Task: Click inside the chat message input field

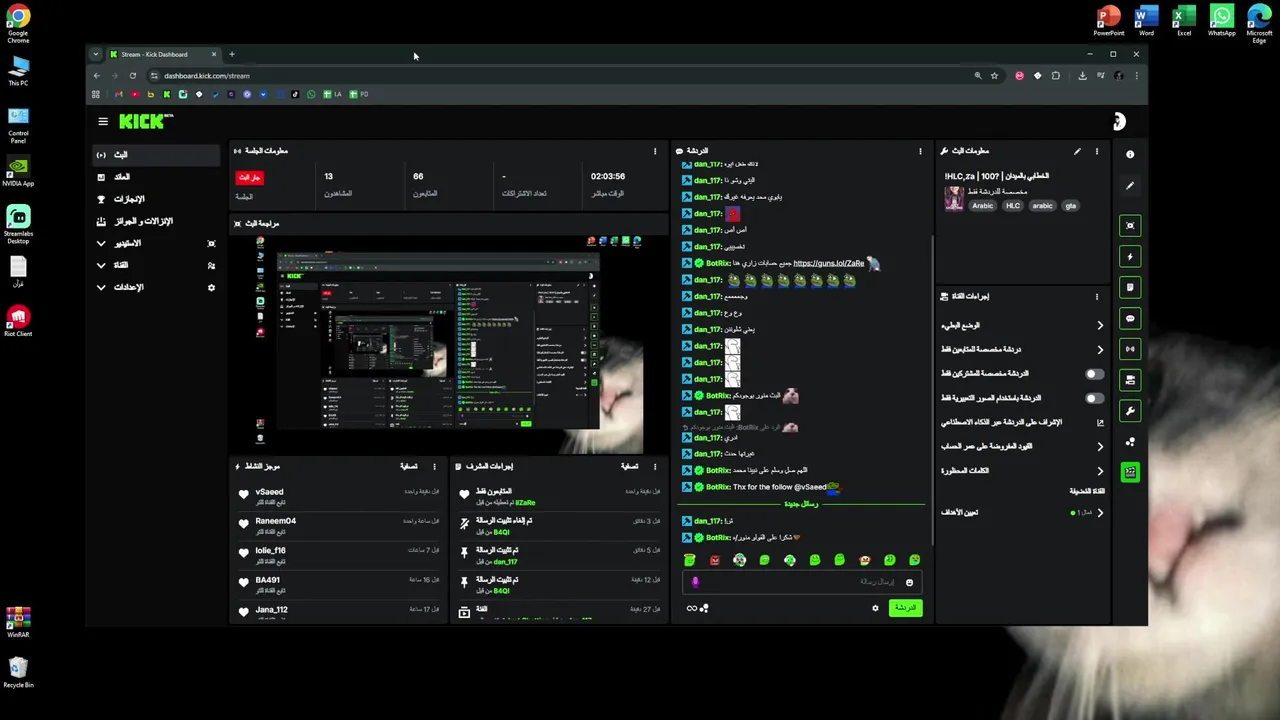Action: pyautogui.click(x=802, y=582)
